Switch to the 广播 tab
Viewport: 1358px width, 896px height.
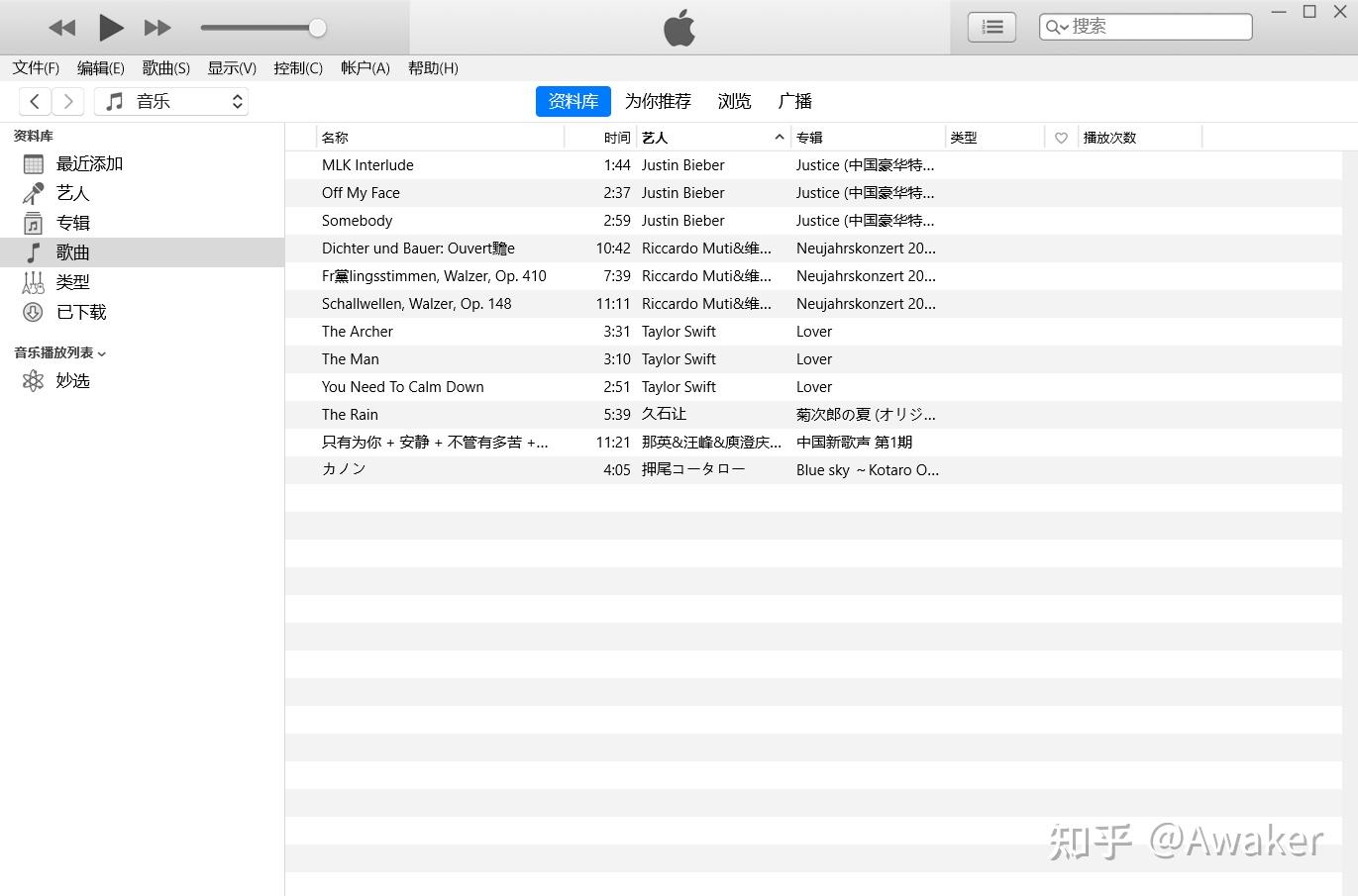click(x=794, y=100)
